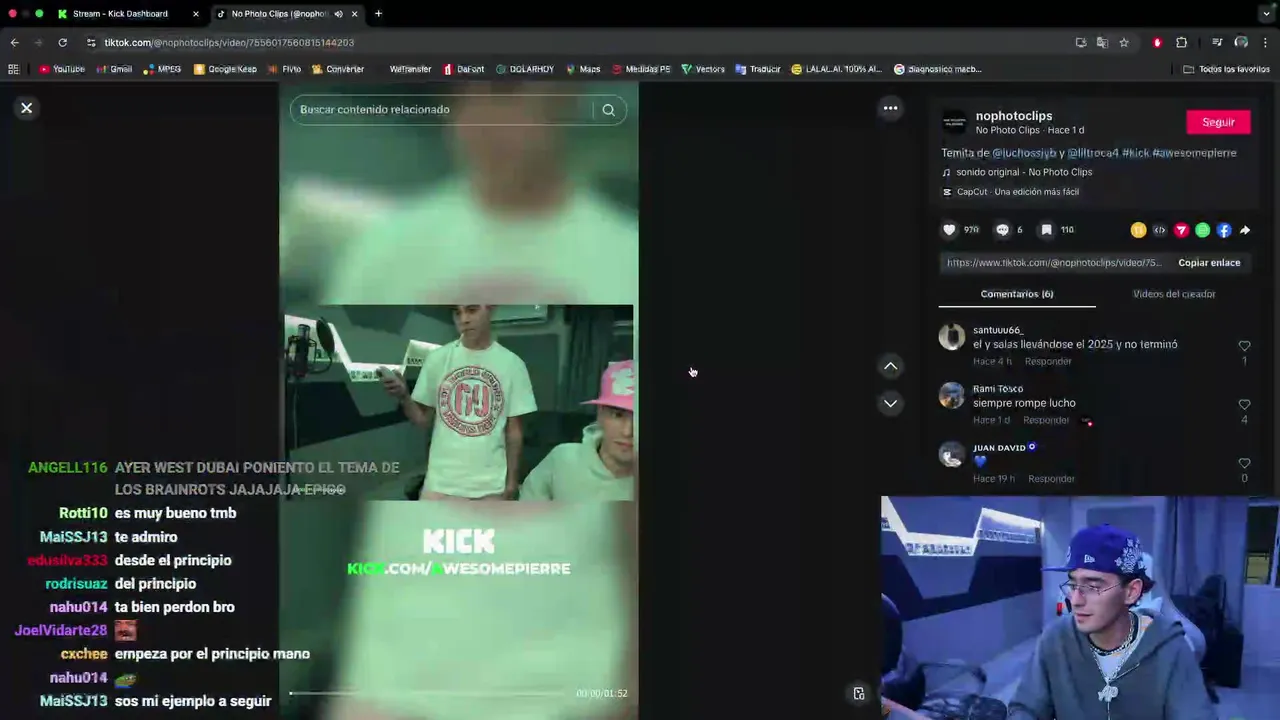
Task: Open the YouTube bookmark
Action: 61,69
